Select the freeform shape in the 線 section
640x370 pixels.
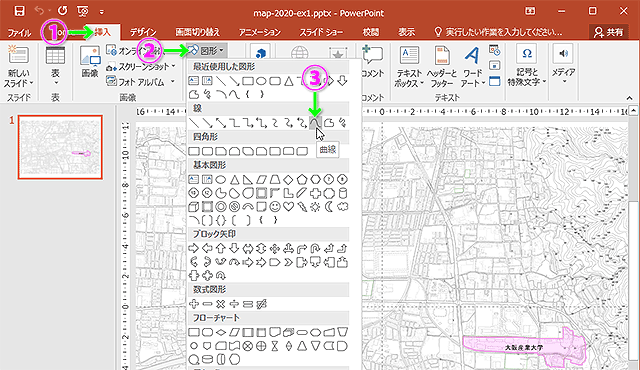pos(329,122)
